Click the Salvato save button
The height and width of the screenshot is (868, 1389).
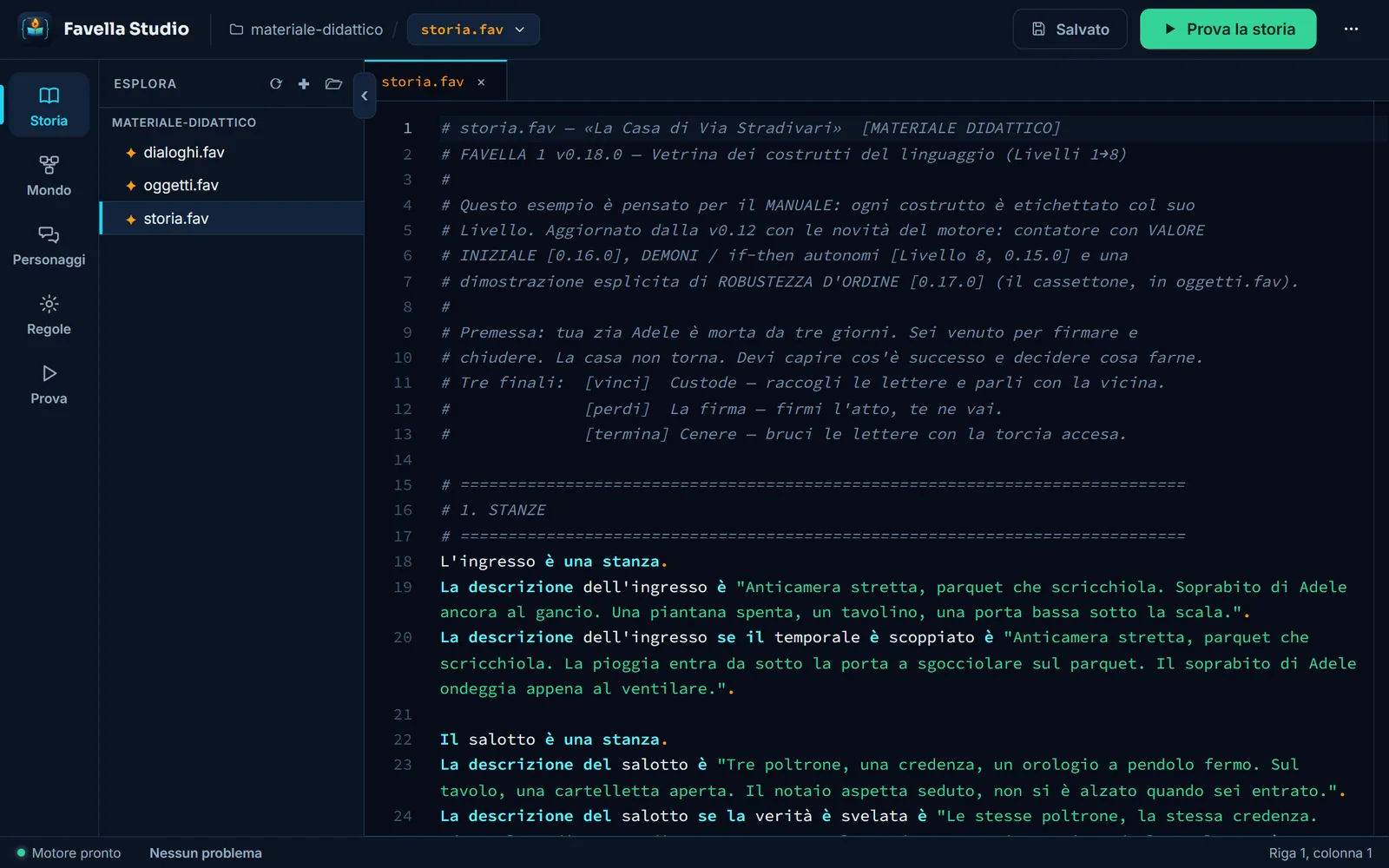click(1070, 30)
